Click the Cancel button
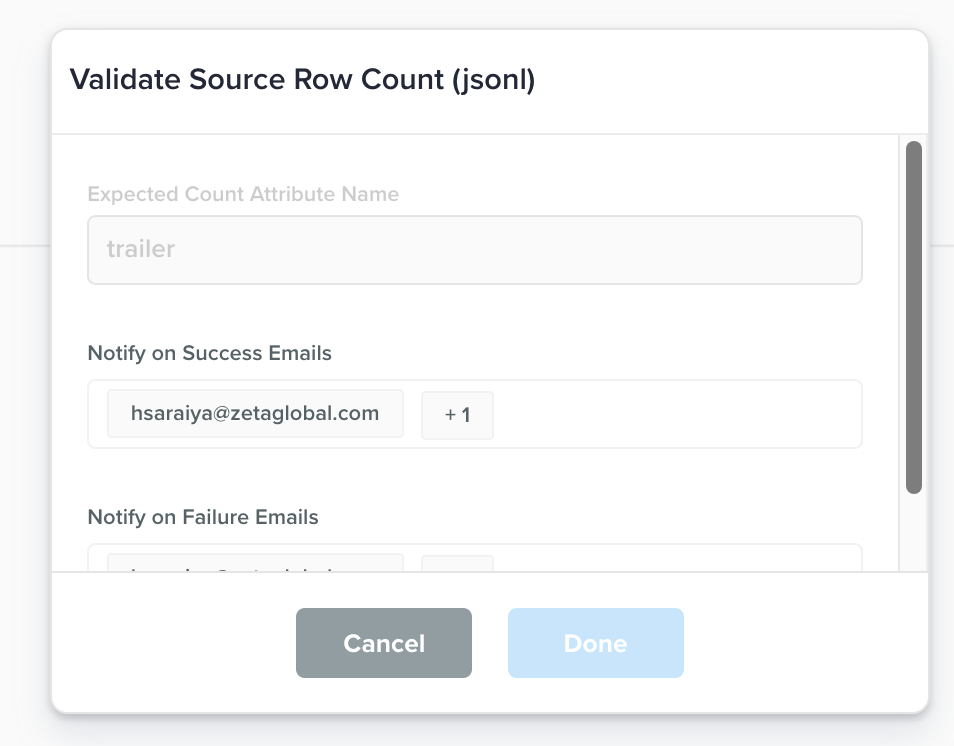The width and height of the screenshot is (954, 746). 383,643
